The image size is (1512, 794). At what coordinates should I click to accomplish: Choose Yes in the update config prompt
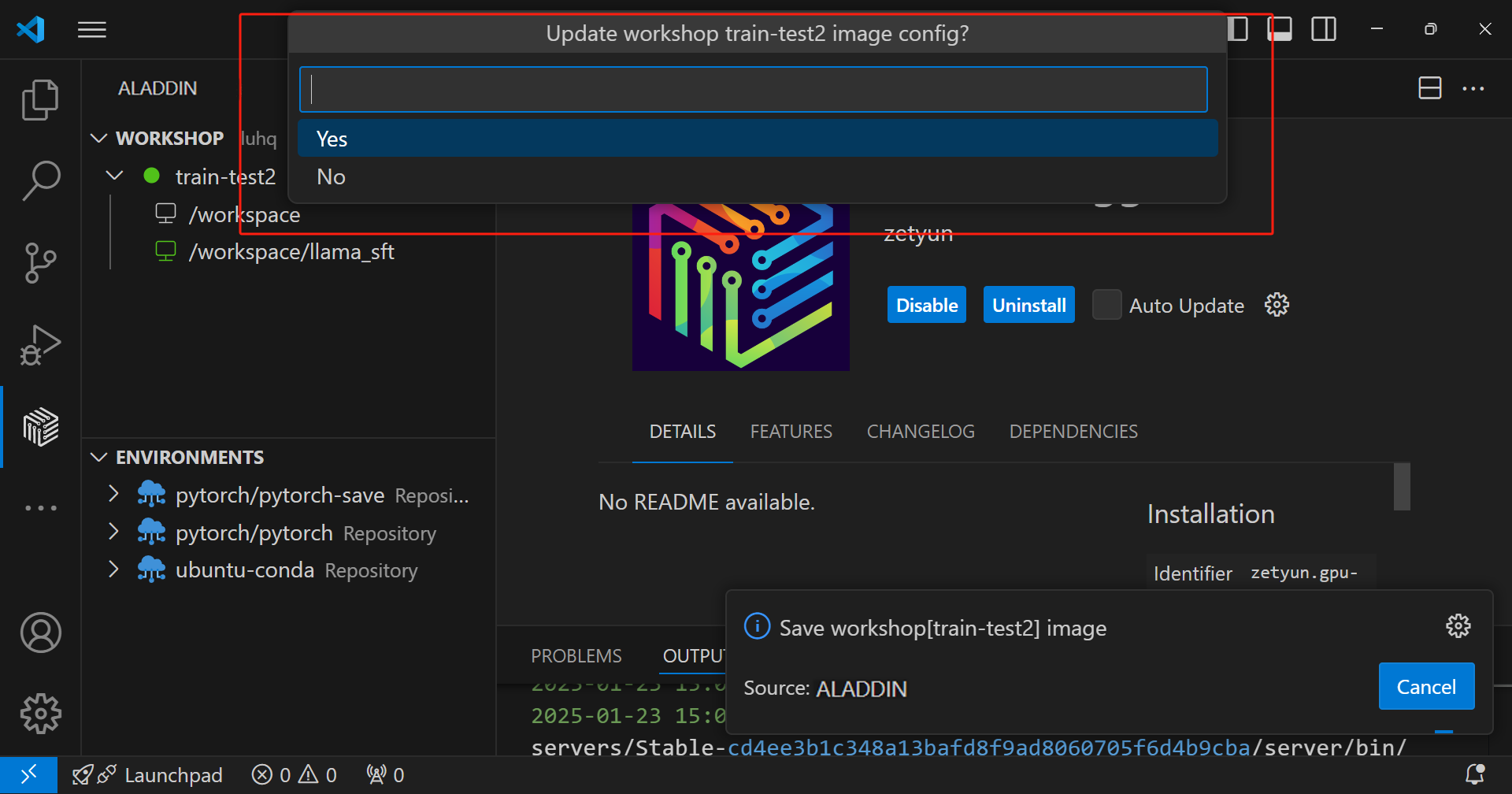coord(756,139)
